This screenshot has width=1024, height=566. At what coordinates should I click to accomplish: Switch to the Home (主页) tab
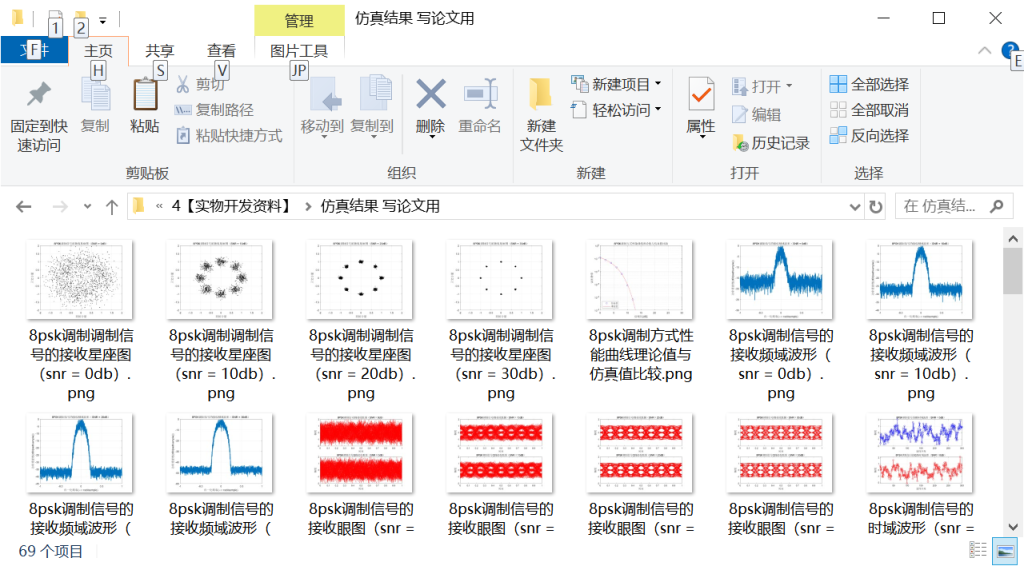(98, 50)
